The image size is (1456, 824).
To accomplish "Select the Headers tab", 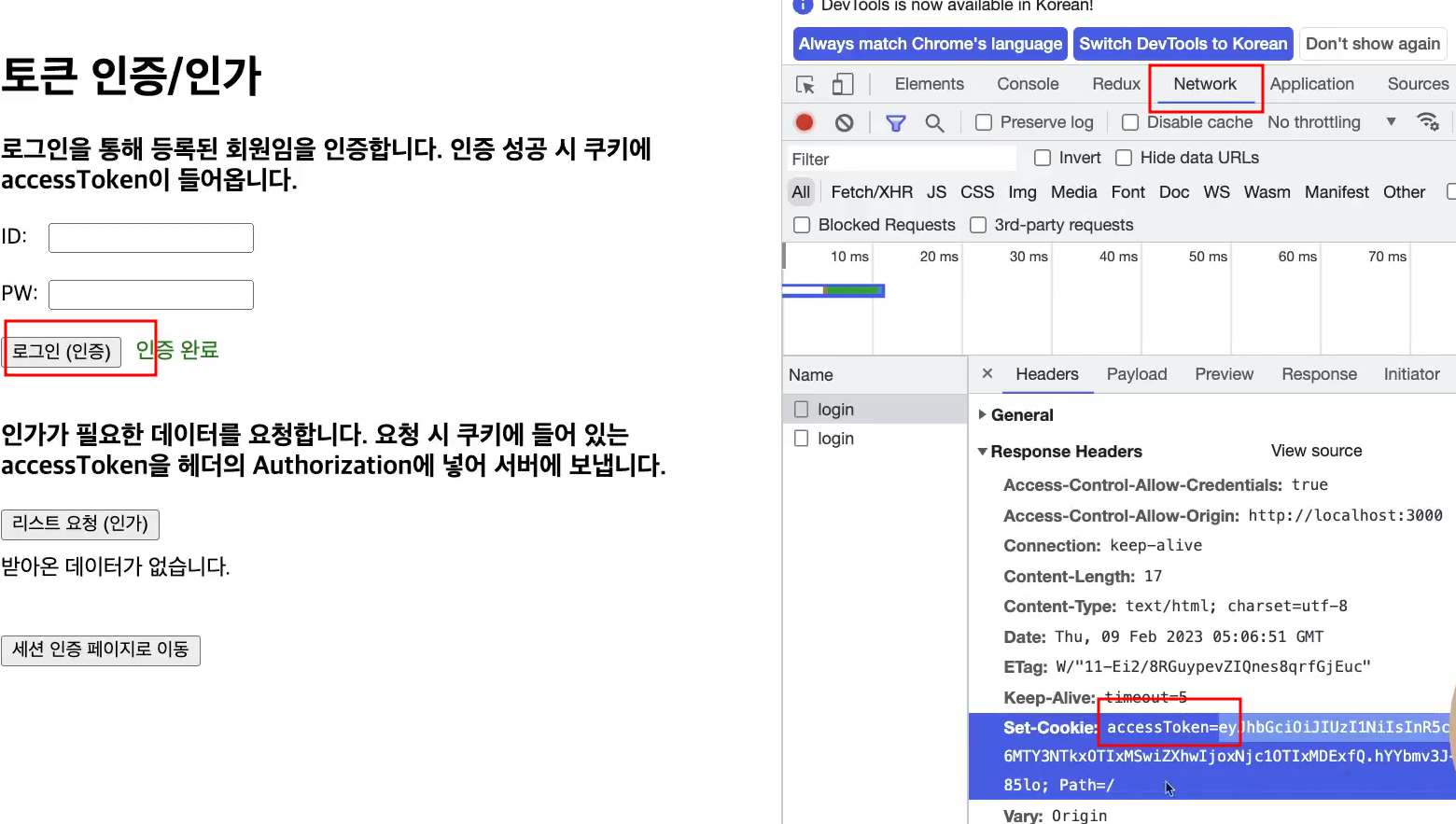I will pyautogui.click(x=1047, y=374).
